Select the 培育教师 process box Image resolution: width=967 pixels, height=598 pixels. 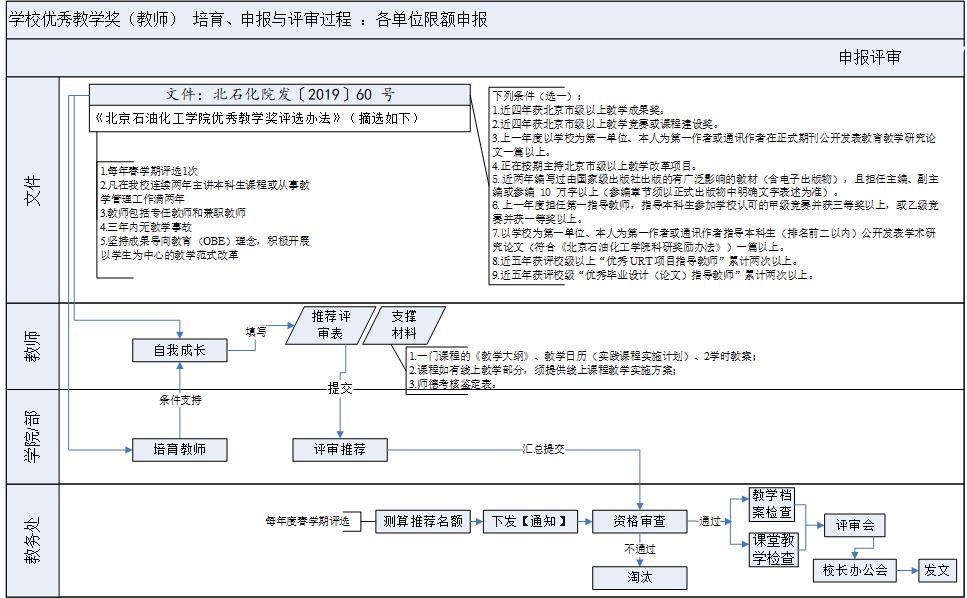tap(178, 450)
